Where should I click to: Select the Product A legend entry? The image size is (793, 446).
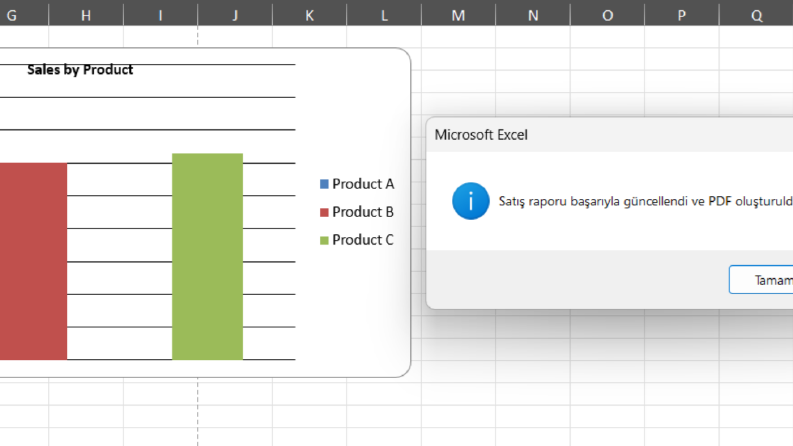pyautogui.click(x=357, y=184)
